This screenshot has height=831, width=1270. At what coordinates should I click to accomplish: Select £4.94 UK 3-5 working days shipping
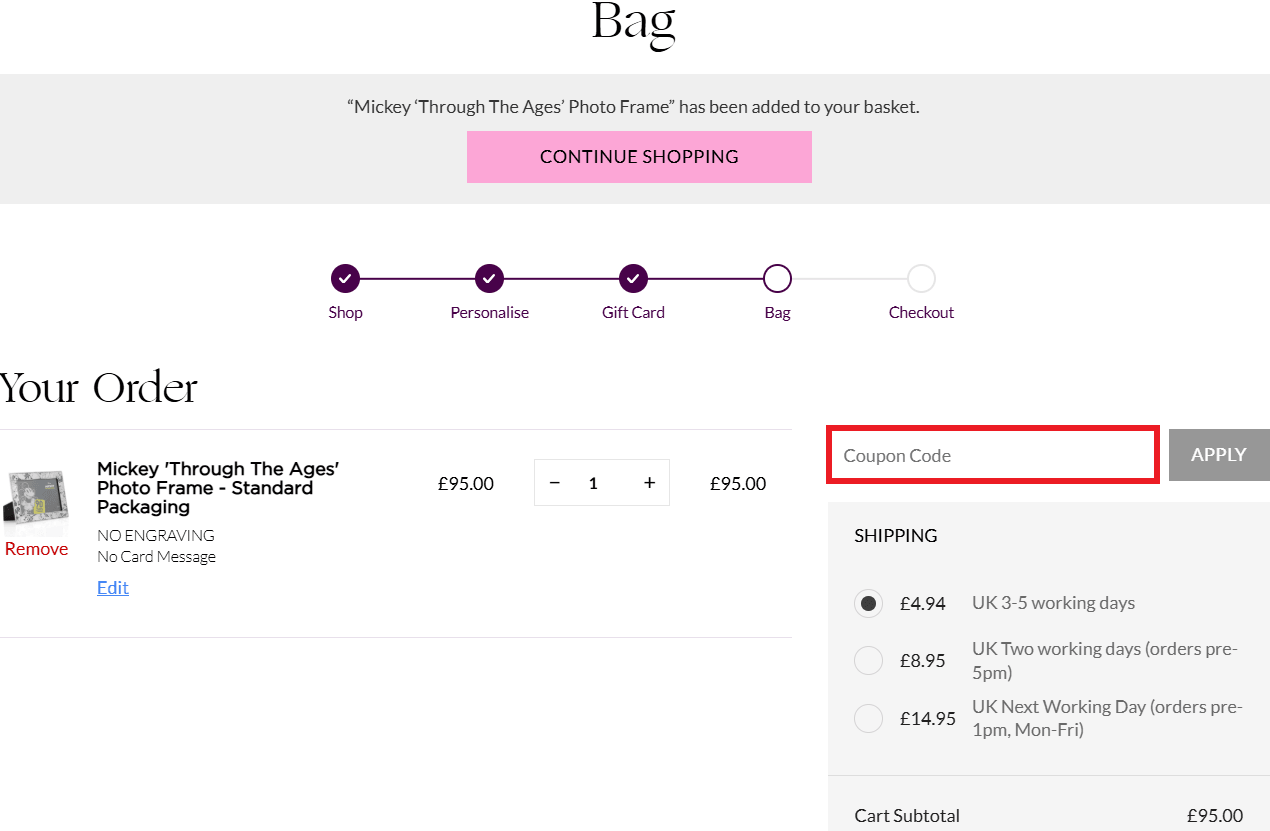[x=868, y=603]
